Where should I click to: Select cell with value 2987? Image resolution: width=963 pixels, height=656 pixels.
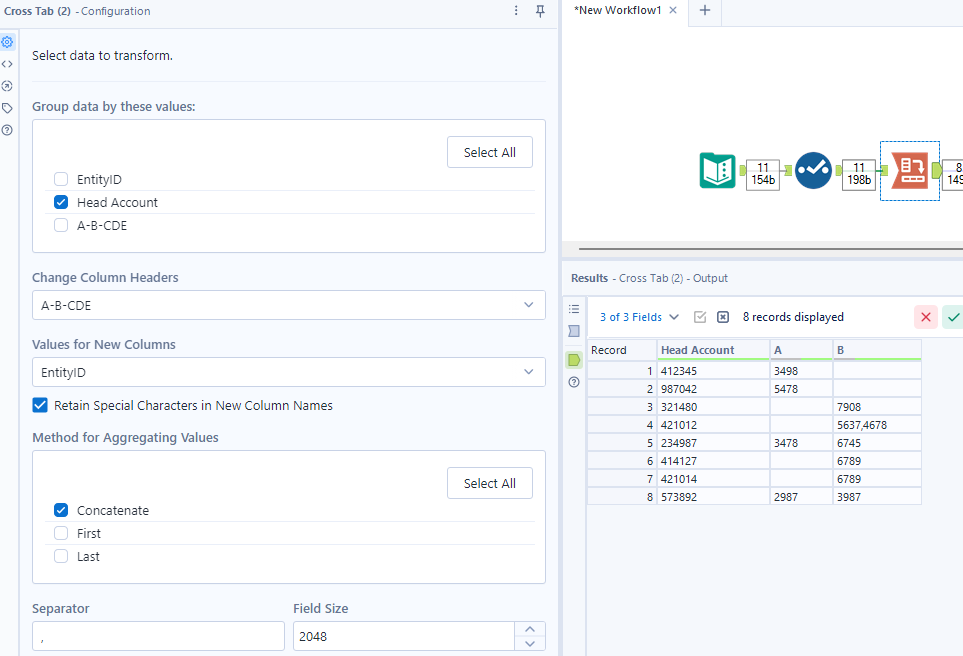point(801,497)
